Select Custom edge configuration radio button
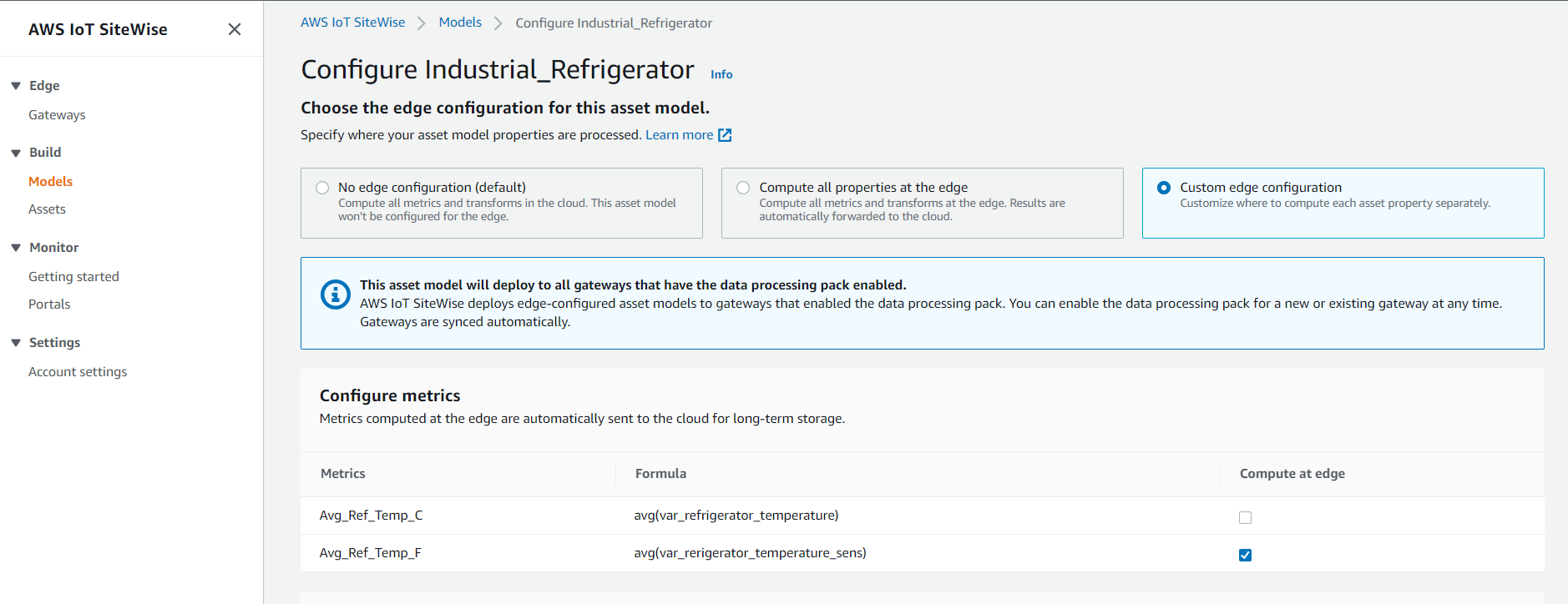This screenshot has height=604, width=1568. click(1164, 188)
